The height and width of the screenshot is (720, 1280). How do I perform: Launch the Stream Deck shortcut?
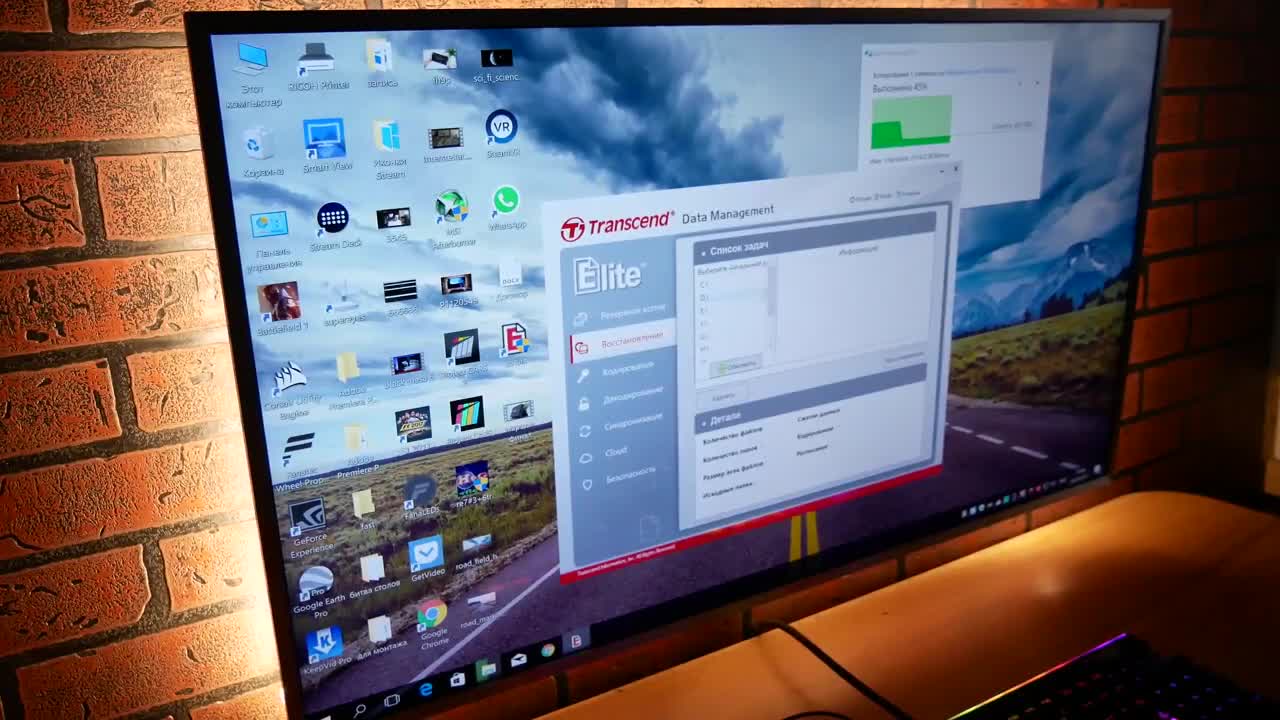tap(333, 226)
